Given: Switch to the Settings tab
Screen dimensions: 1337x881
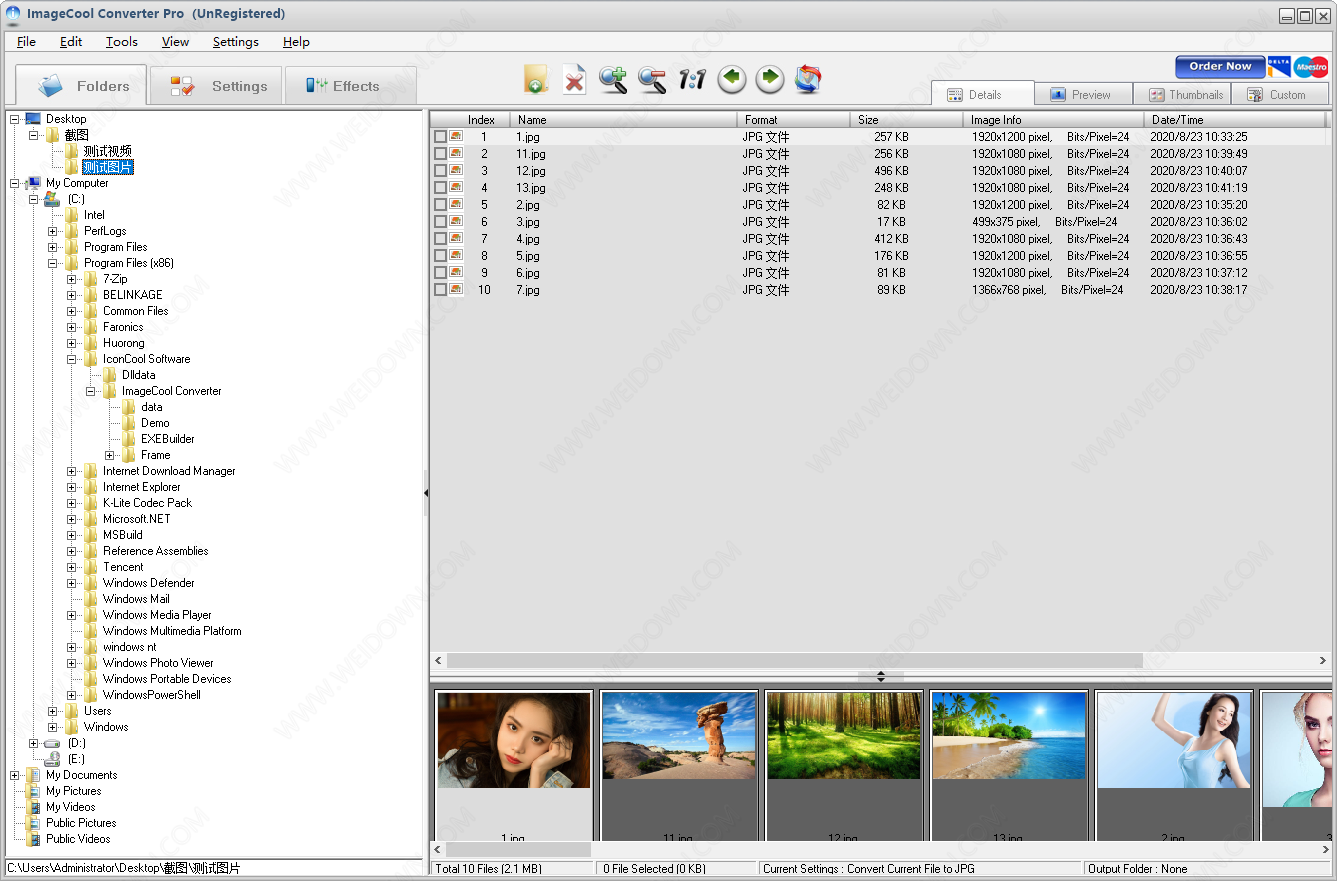Looking at the screenshot, I should point(216,86).
